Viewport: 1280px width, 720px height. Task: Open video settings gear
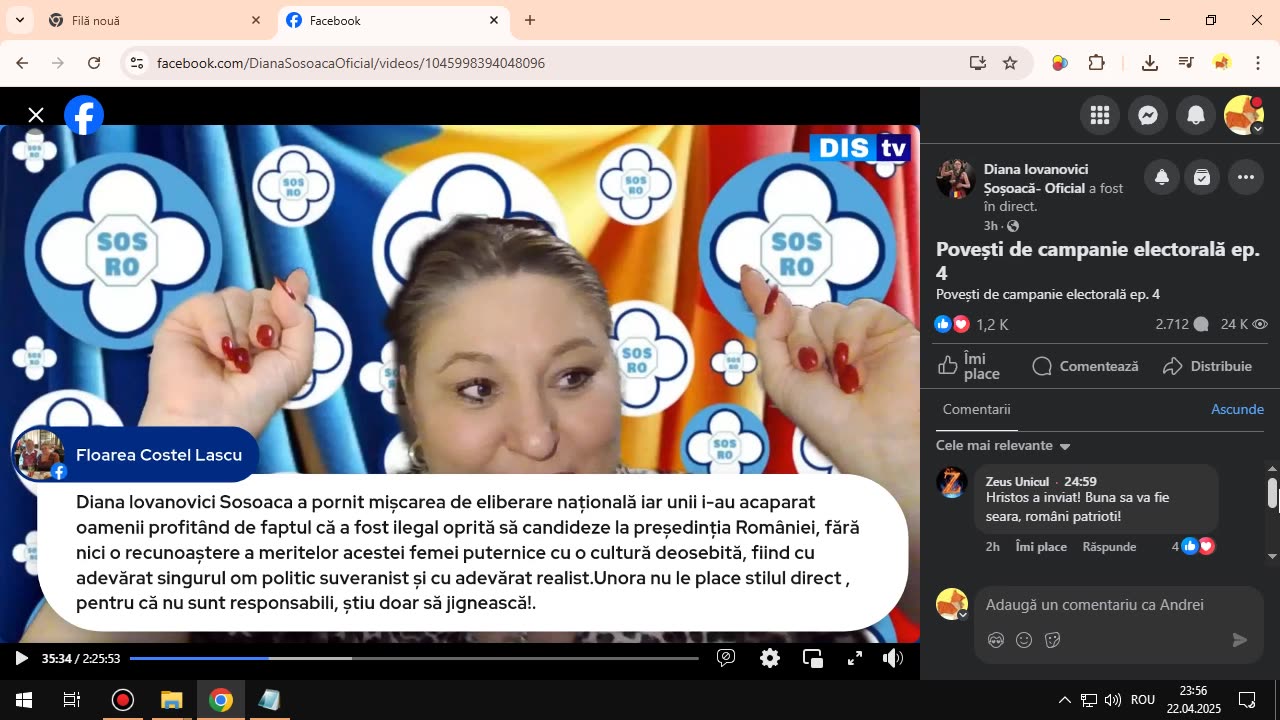coord(770,658)
